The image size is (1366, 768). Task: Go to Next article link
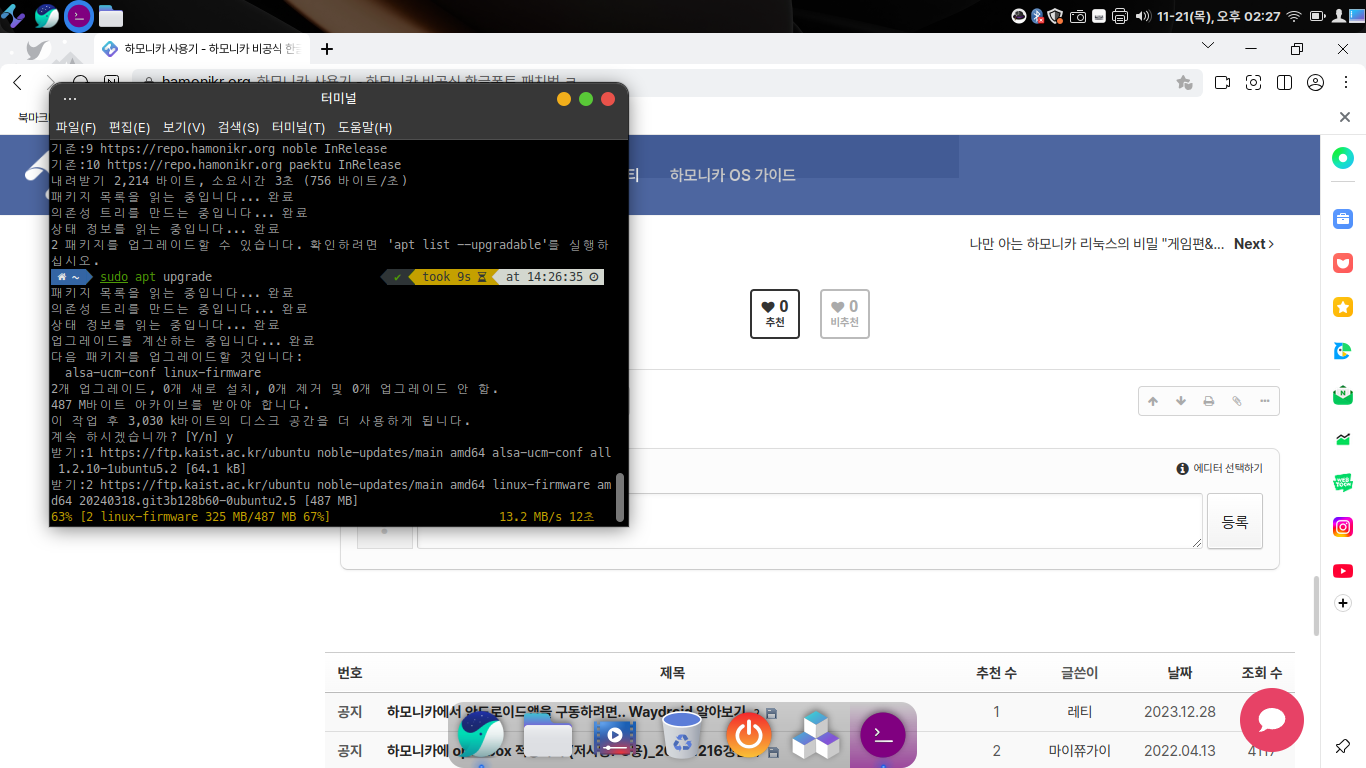tap(1254, 244)
